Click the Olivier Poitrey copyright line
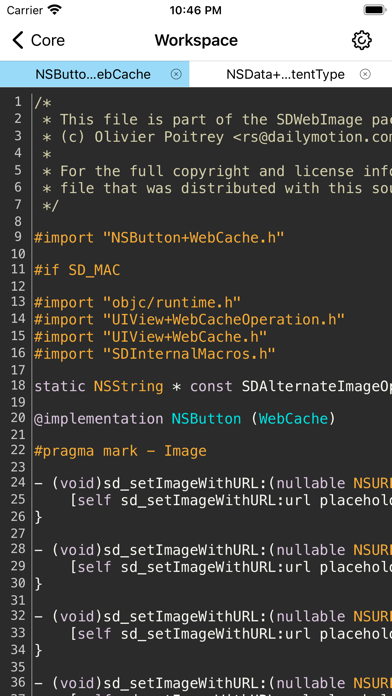 pyautogui.click(x=217, y=137)
